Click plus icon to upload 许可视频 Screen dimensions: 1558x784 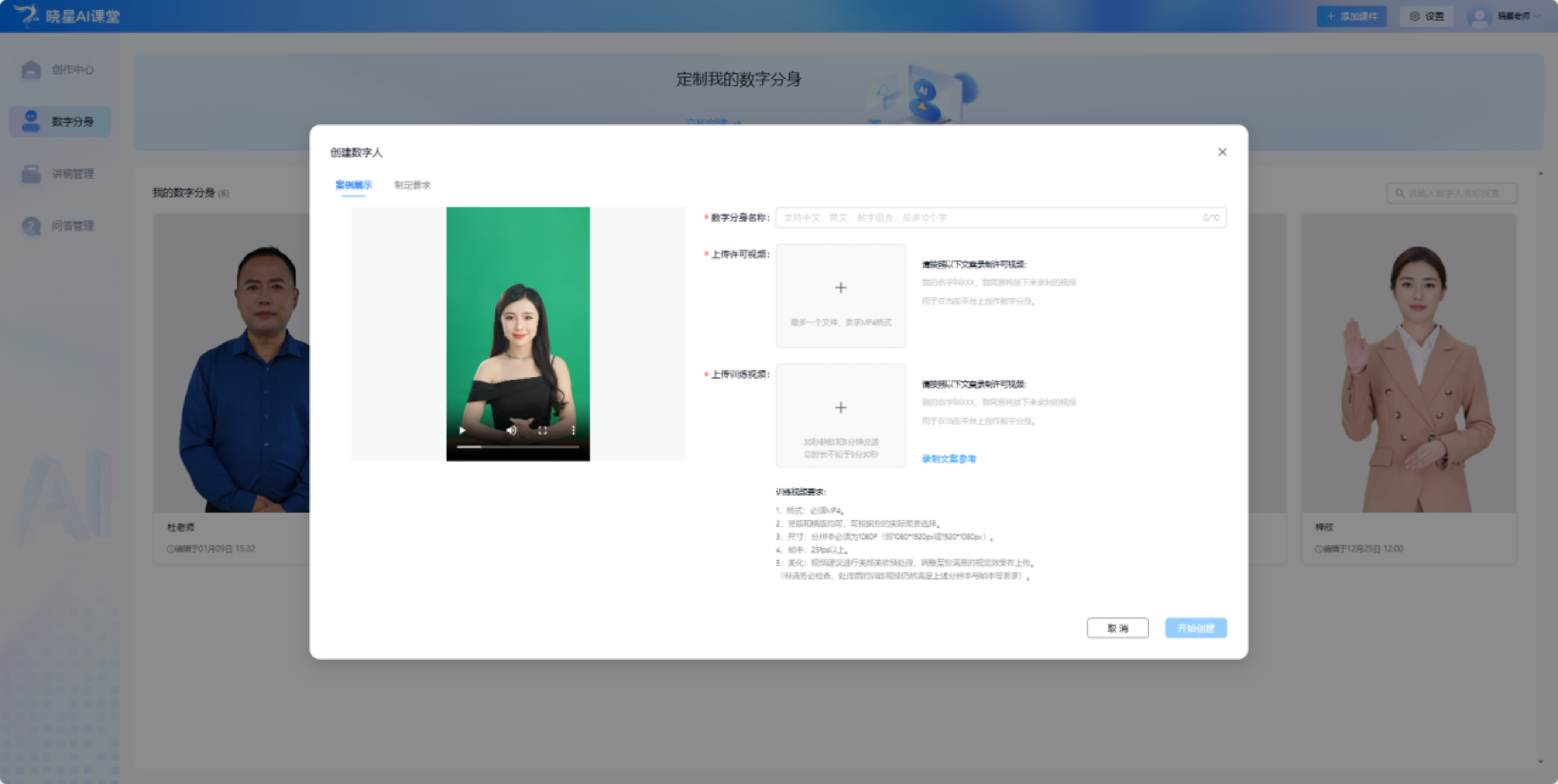840,288
